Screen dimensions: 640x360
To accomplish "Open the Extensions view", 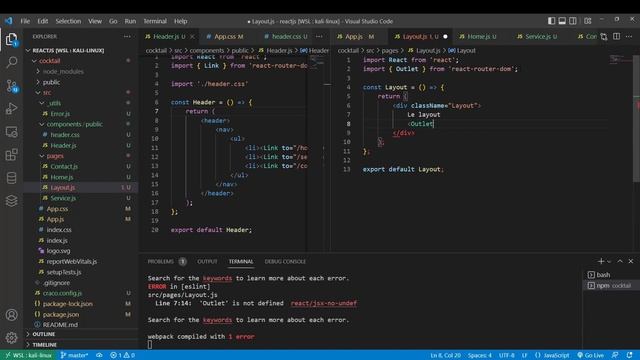I will coord(11,155).
